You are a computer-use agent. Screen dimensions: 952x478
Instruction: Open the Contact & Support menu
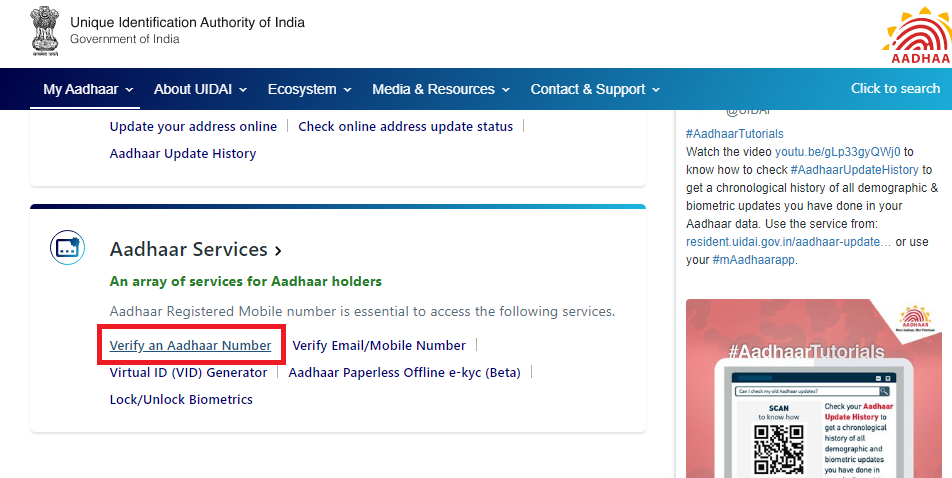[595, 89]
